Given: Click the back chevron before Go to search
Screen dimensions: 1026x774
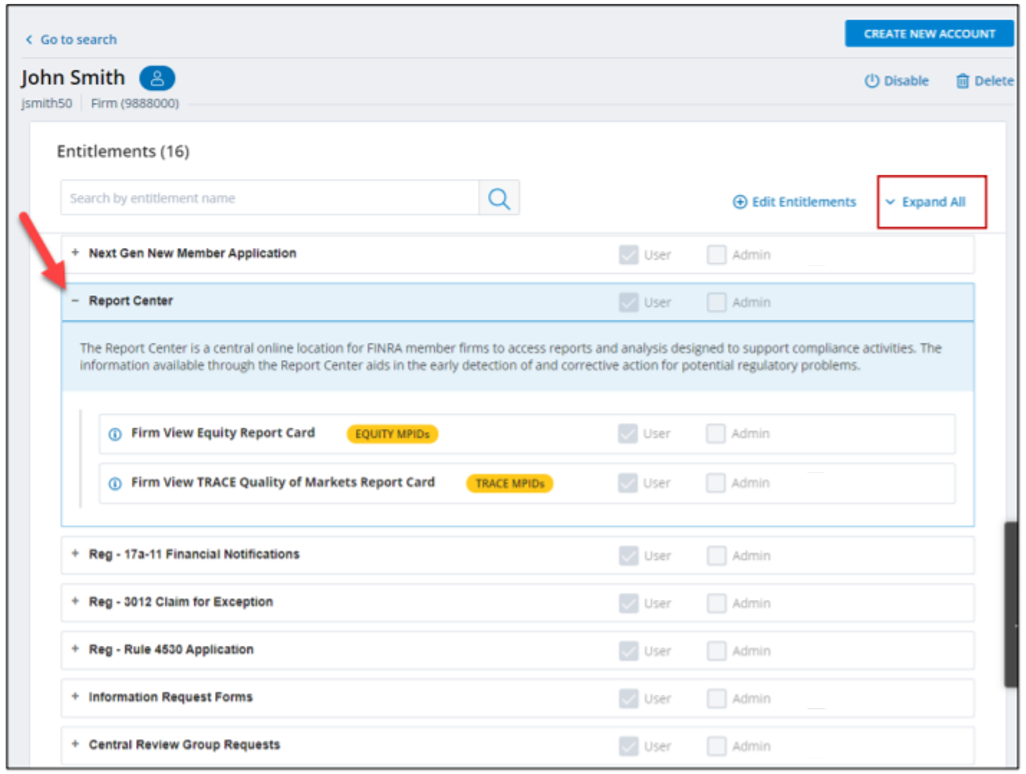Looking at the screenshot, I should pyautogui.click(x=29, y=39).
